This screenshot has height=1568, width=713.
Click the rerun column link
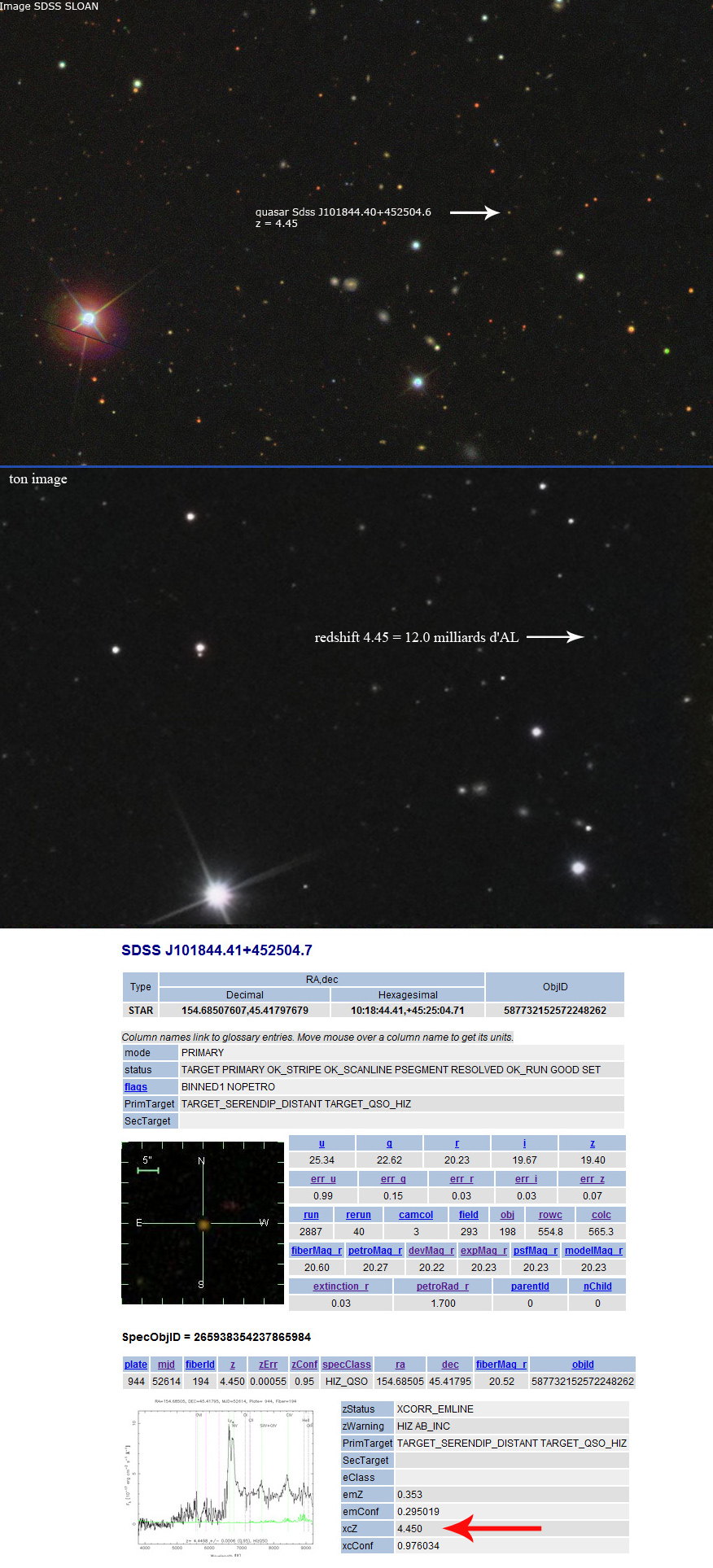[358, 1215]
